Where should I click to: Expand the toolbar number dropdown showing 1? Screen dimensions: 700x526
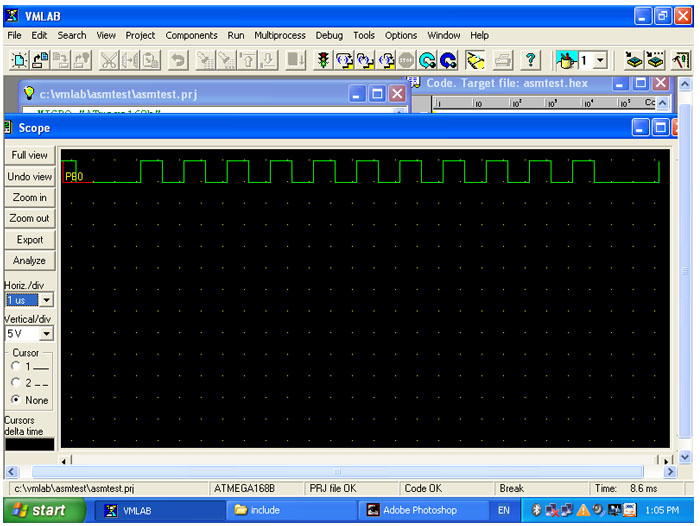599,61
